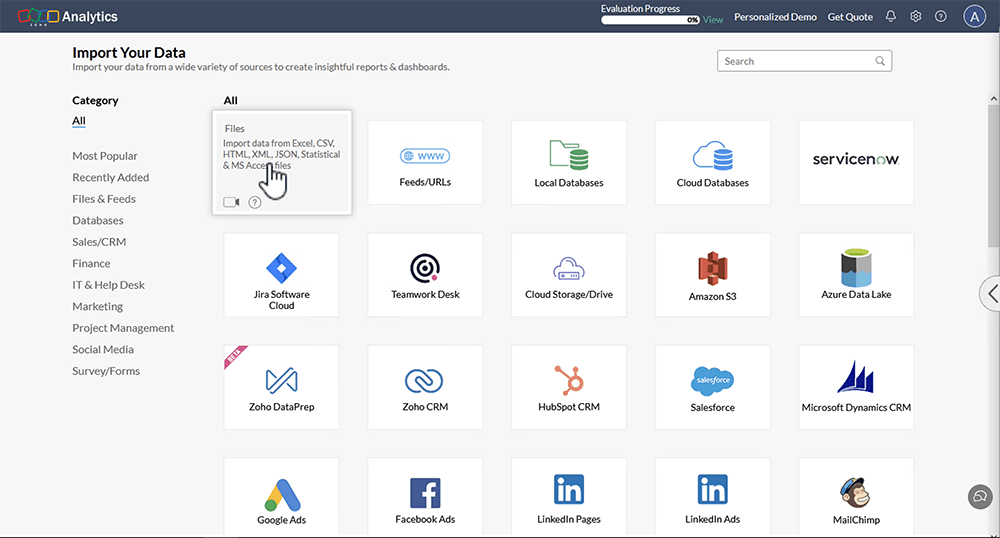Image resolution: width=1000 pixels, height=538 pixels.
Task: Filter by Project Management category
Action: (x=123, y=328)
